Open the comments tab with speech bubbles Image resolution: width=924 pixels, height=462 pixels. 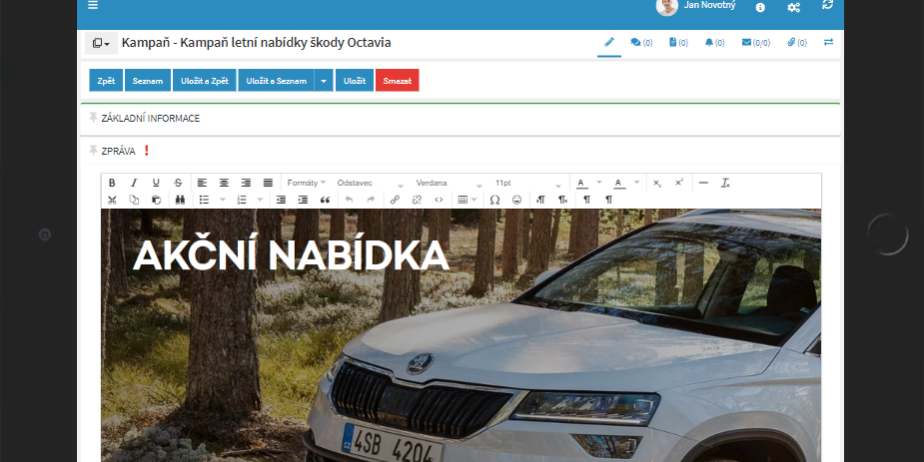tap(641, 43)
